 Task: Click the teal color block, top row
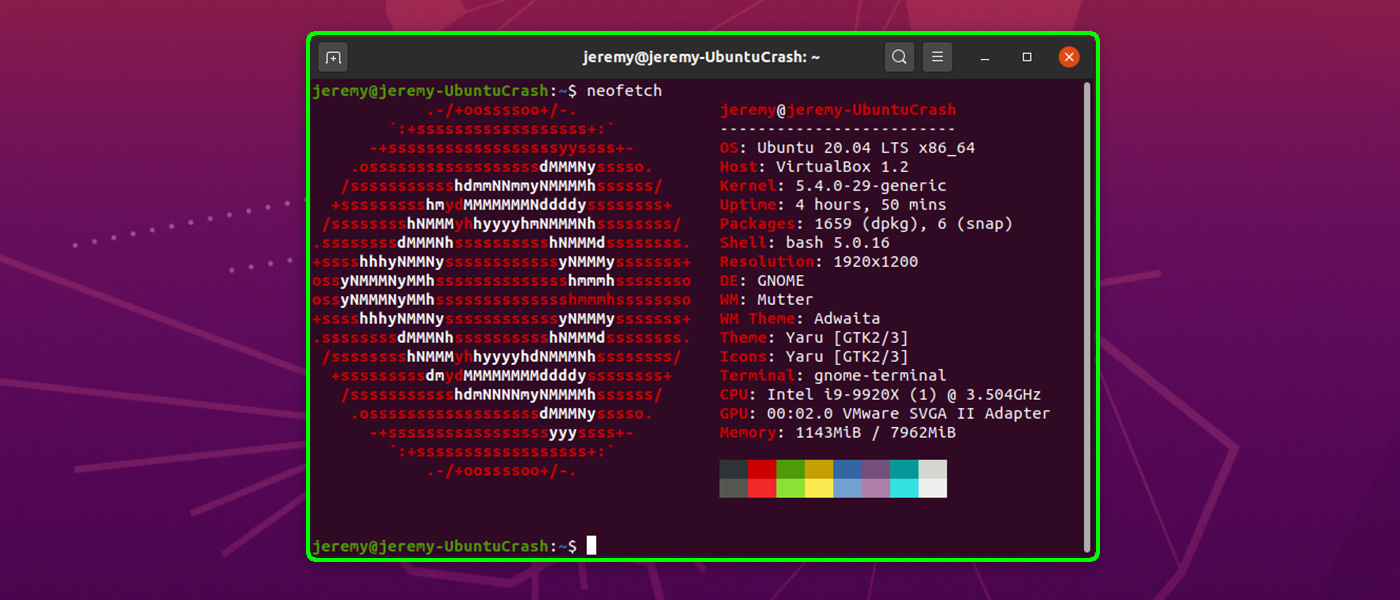click(904, 469)
